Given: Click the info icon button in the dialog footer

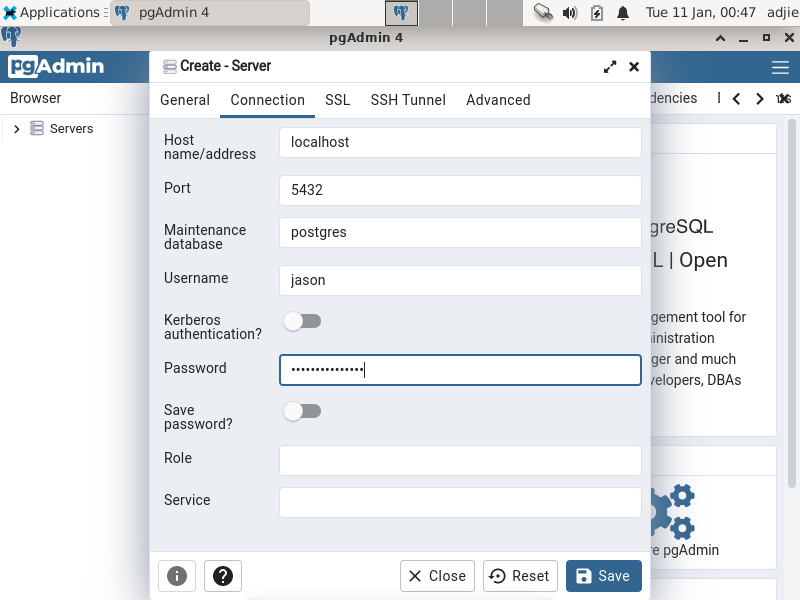Looking at the screenshot, I should (x=177, y=576).
